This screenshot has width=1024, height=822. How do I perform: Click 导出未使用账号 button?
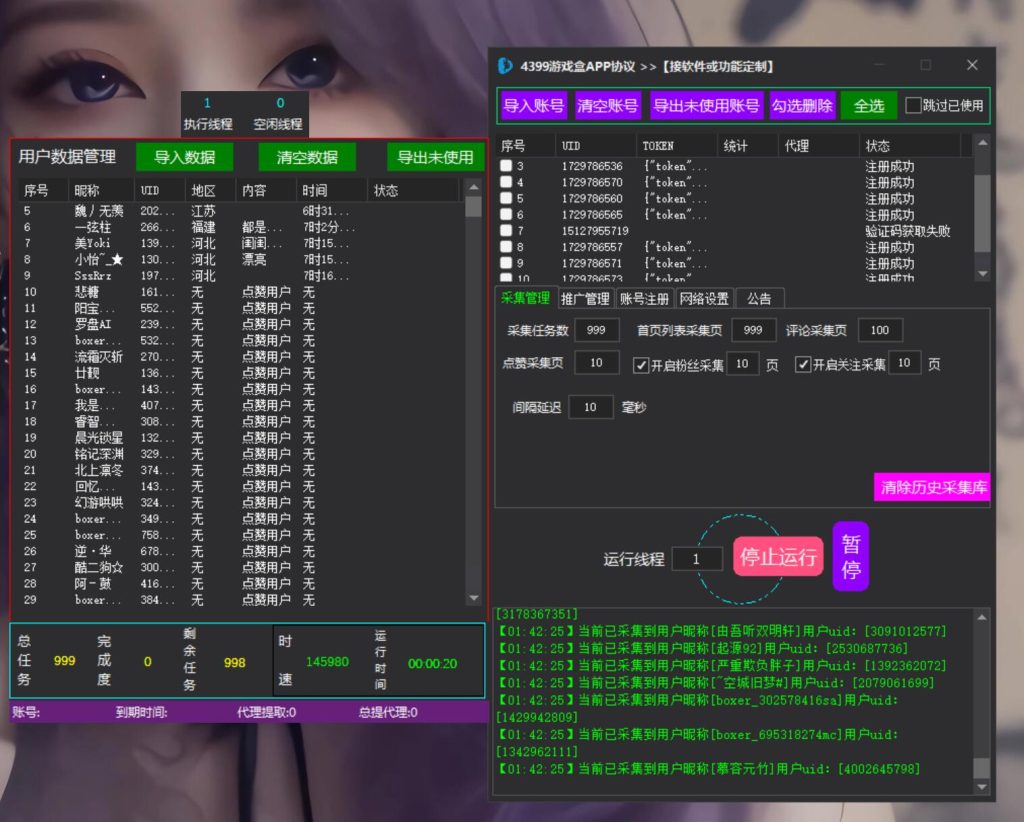(x=706, y=106)
